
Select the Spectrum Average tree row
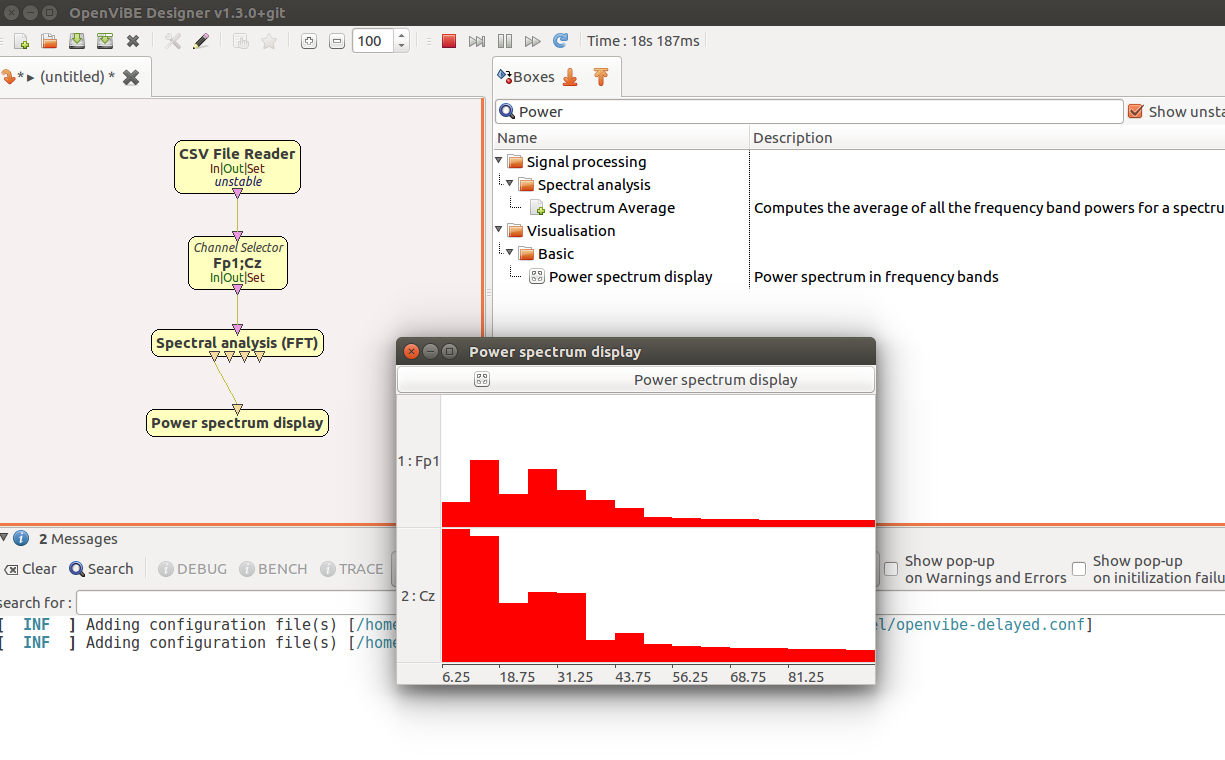click(x=859, y=208)
